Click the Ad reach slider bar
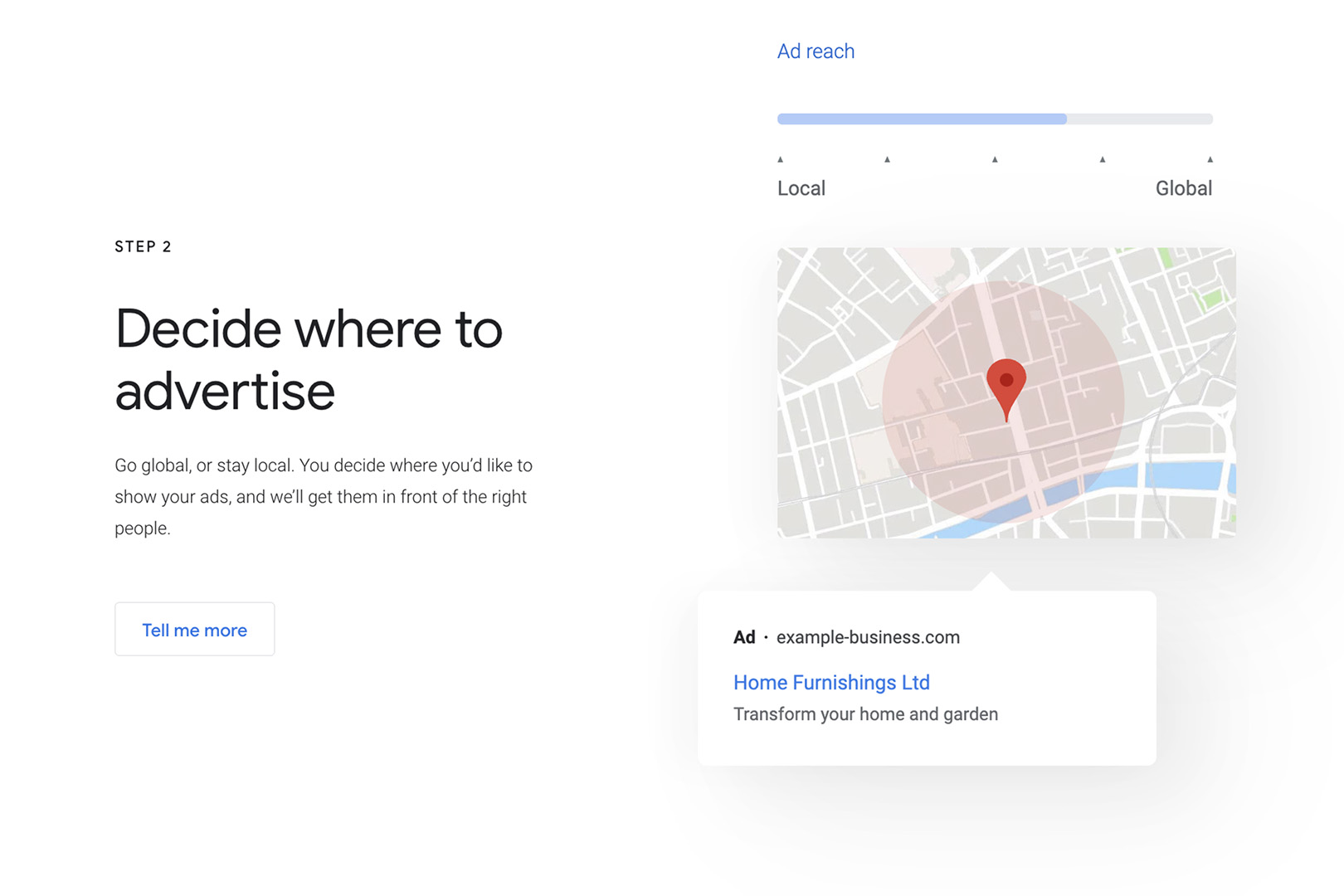Image resolution: width=1344 pixels, height=896 pixels. pyautogui.click(x=995, y=119)
